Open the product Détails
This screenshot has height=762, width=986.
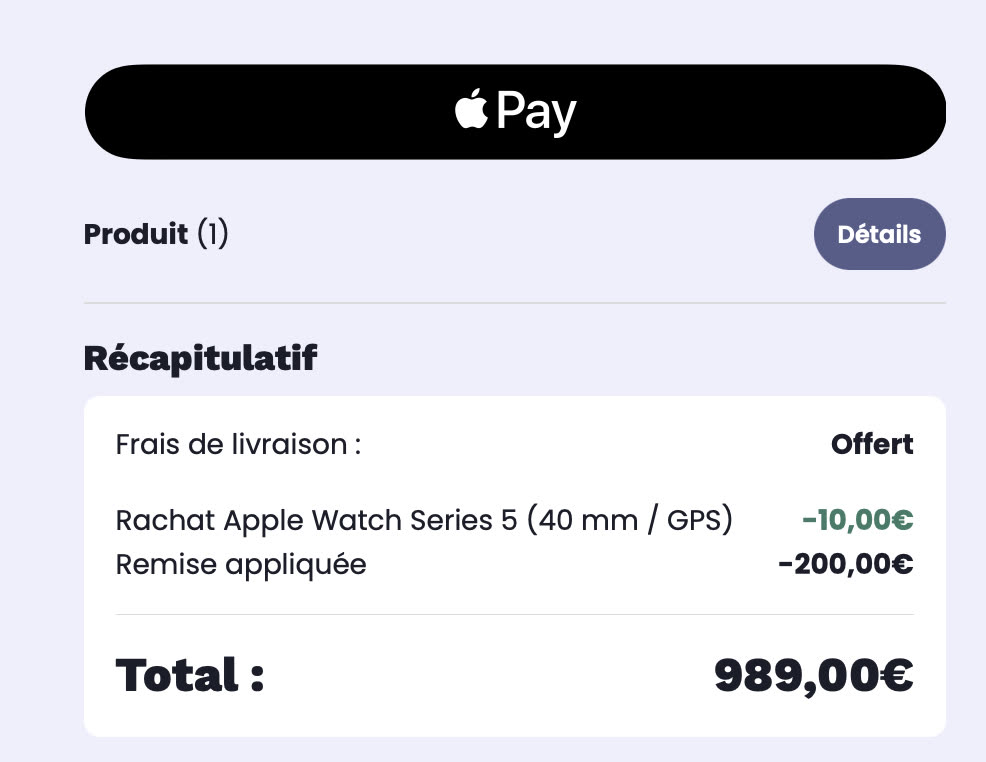879,234
